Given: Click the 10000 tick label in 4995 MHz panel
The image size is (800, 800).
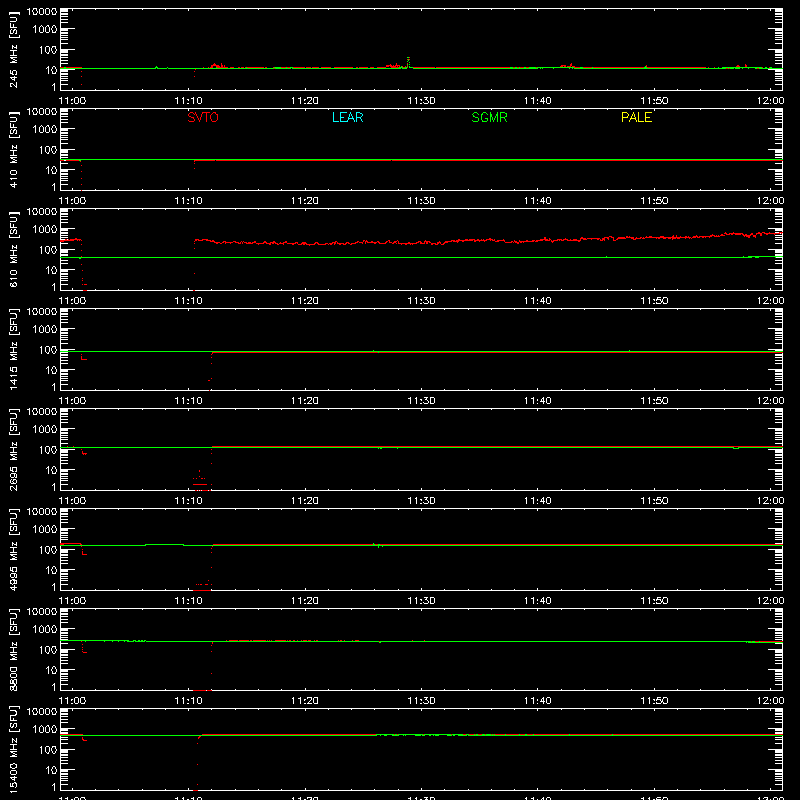Looking at the screenshot, I should [x=42, y=512].
